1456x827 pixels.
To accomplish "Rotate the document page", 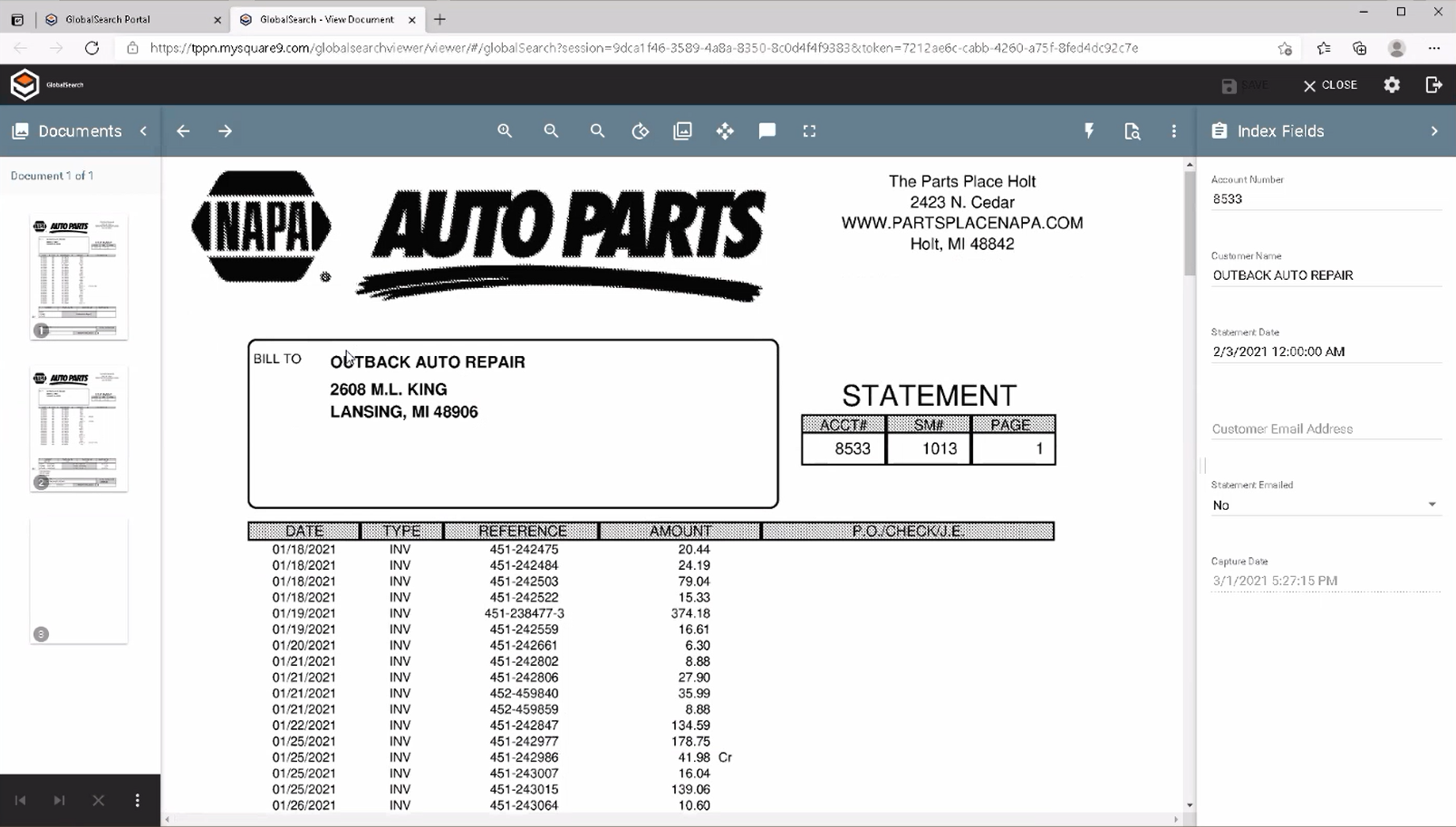I will tap(641, 131).
